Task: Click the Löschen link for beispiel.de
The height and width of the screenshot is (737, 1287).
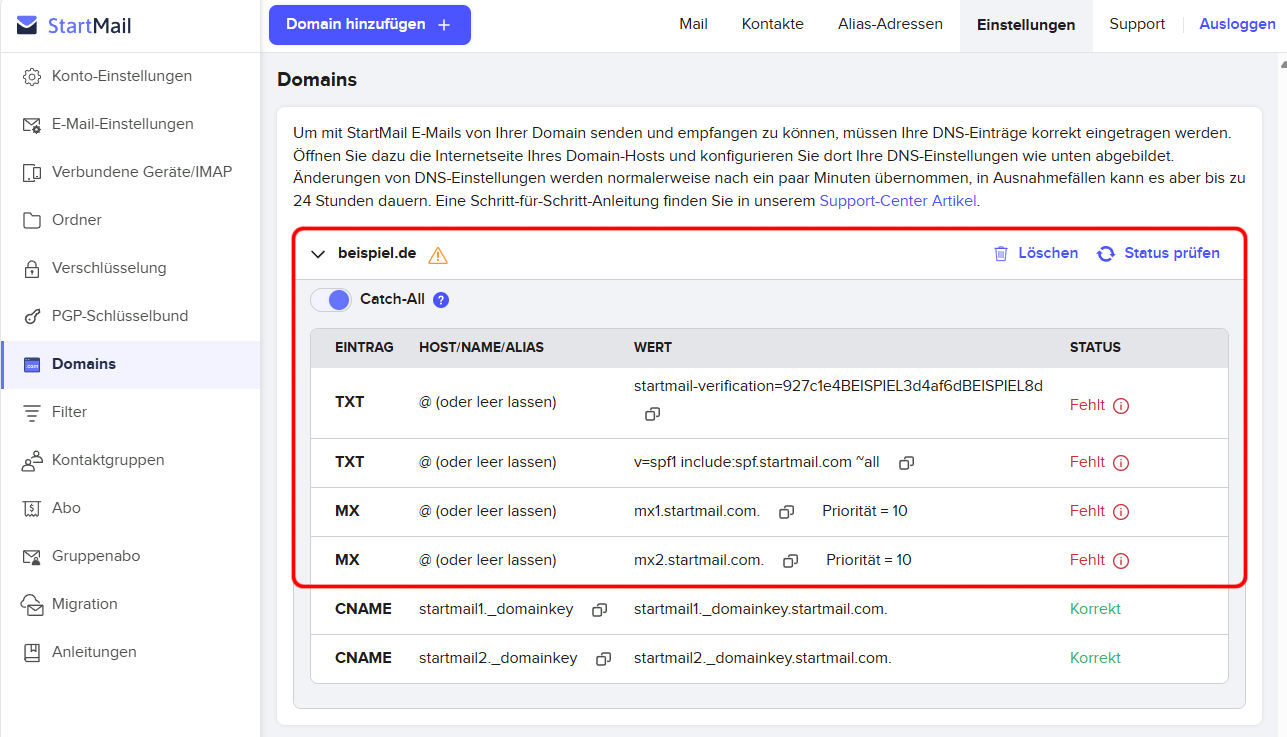Action: pyautogui.click(x=1048, y=253)
